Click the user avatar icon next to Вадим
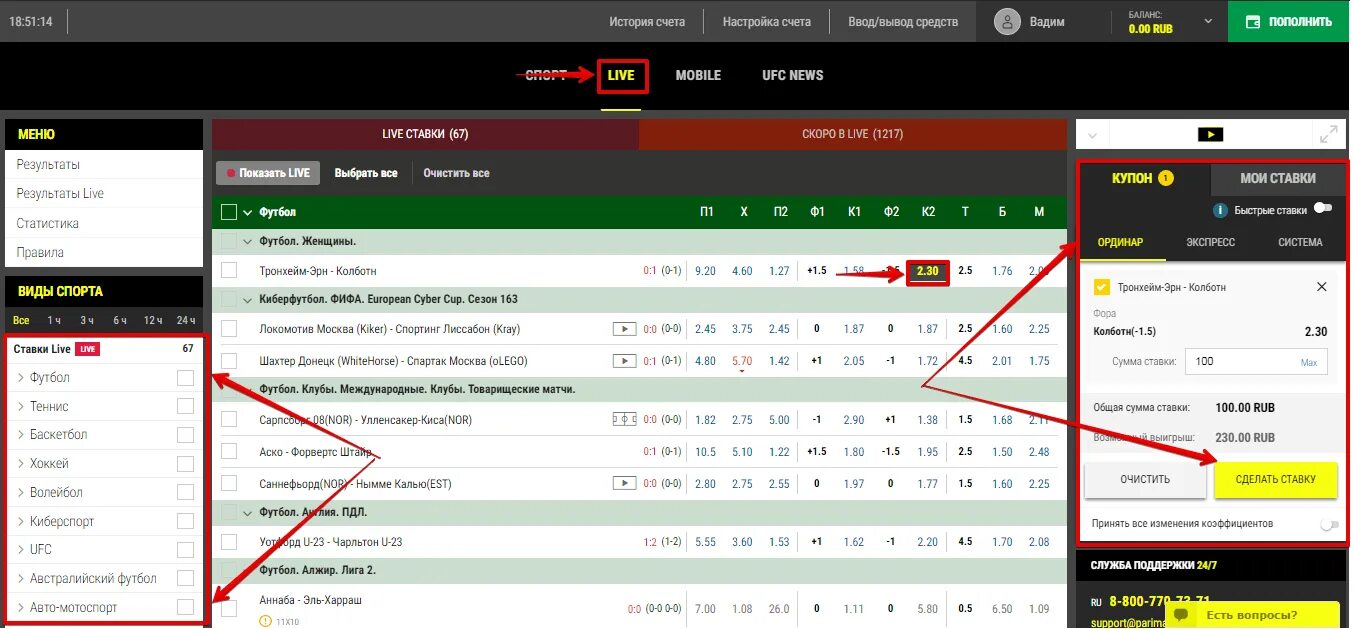 [x=1008, y=21]
